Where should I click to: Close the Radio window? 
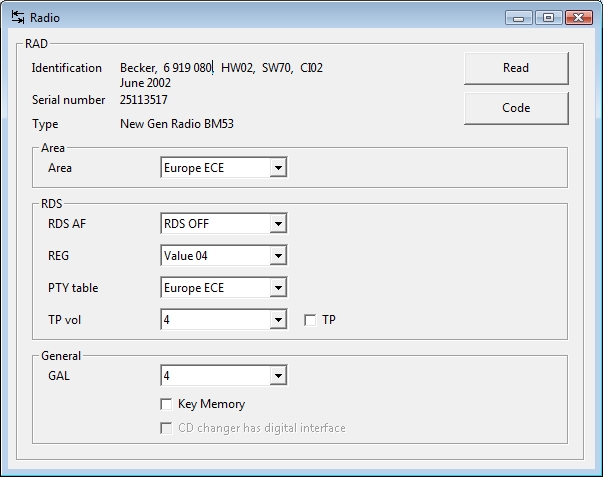[x=579, y=18]
